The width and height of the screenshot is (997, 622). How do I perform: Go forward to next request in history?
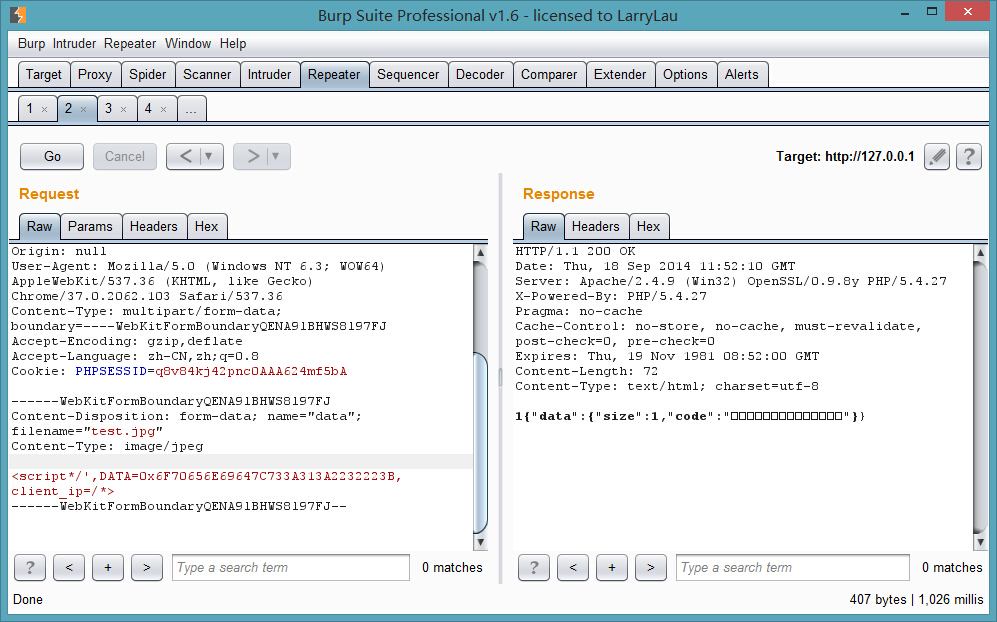coord(252,156)
